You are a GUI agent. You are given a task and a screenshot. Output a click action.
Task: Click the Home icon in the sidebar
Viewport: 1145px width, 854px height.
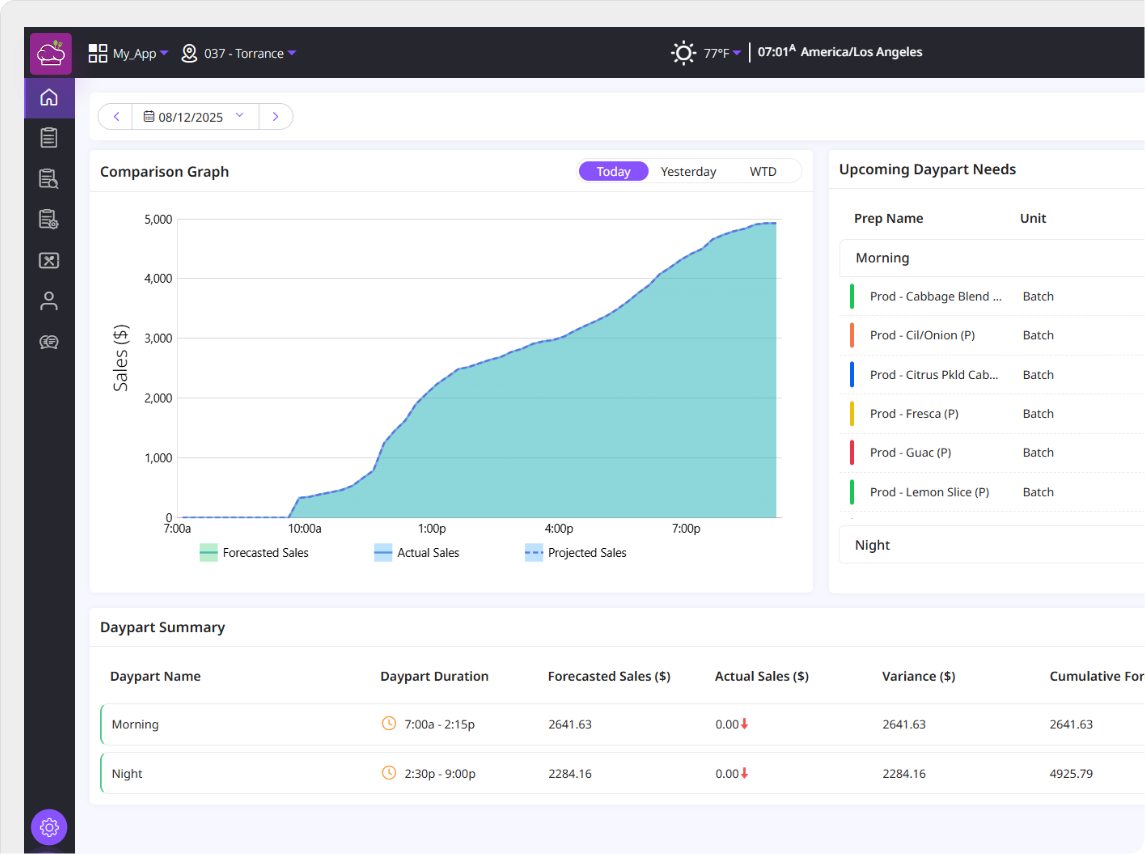click(x=49, y=98)
